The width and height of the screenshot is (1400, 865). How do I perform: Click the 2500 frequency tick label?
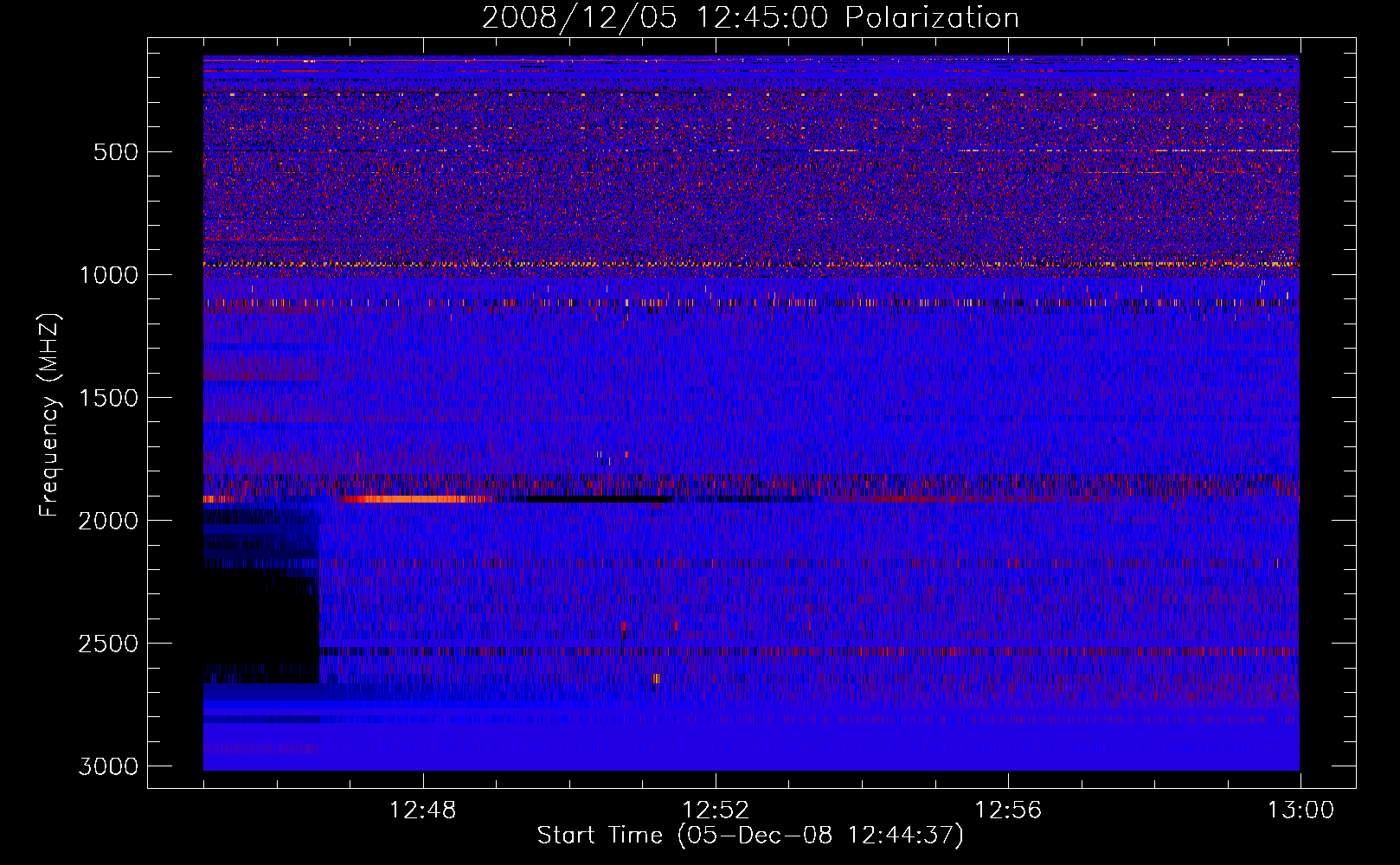click(x=108, y=644)
